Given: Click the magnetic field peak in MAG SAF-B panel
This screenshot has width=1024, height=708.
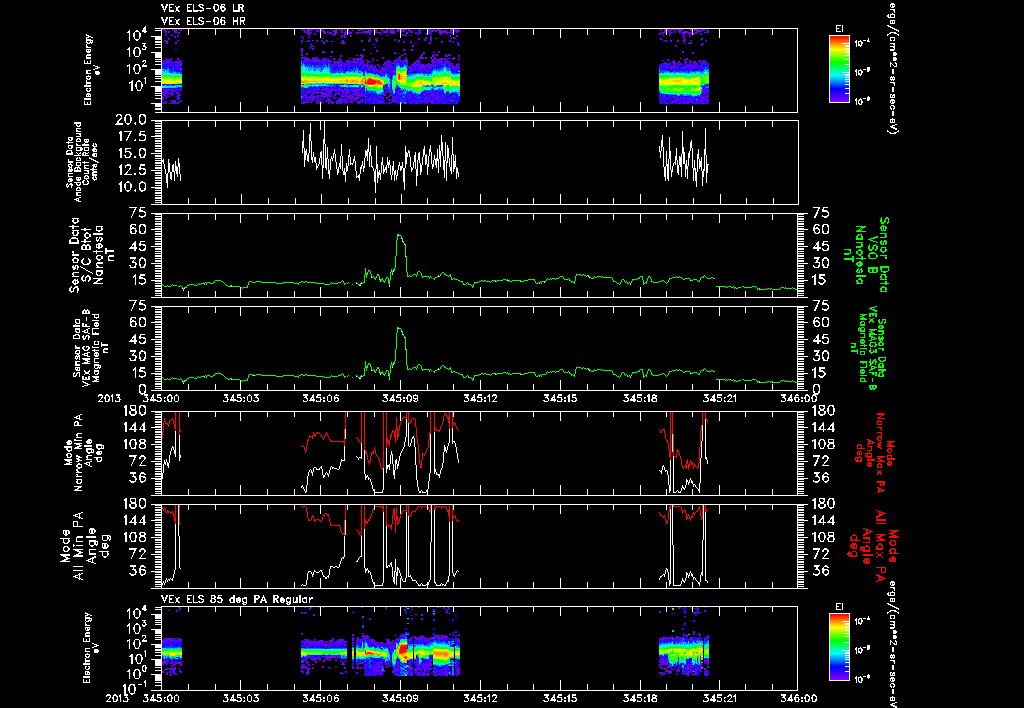Looking at the screenshot, I should (400, 330).
